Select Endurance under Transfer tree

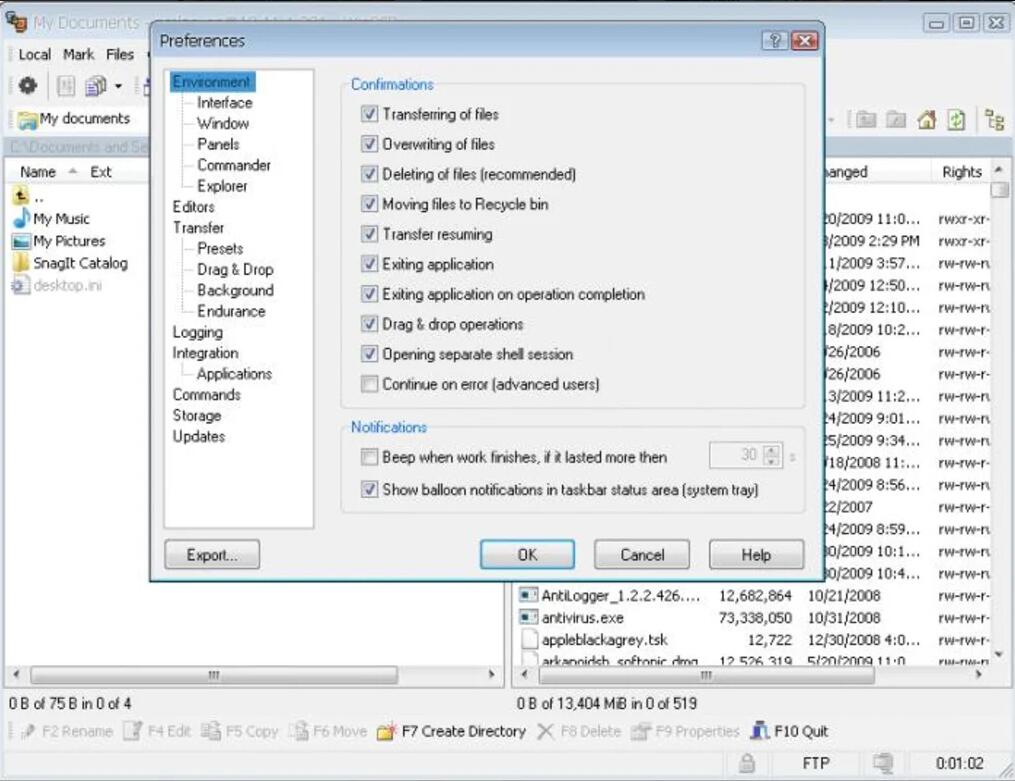[x=232, y=311]
